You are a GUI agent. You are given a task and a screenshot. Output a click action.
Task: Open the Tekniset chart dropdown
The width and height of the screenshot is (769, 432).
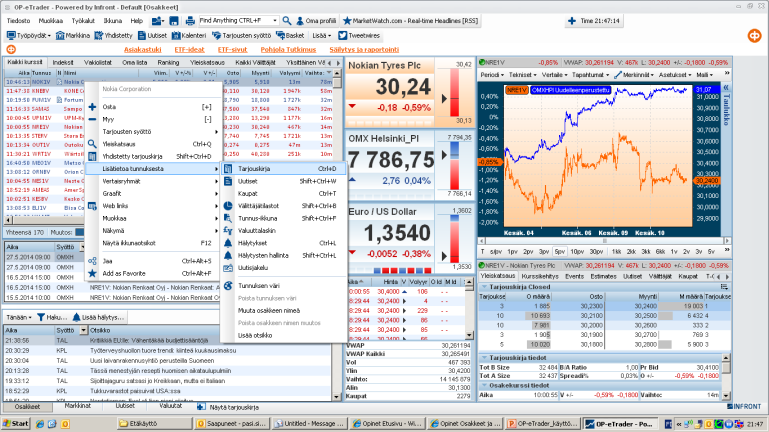522,75
